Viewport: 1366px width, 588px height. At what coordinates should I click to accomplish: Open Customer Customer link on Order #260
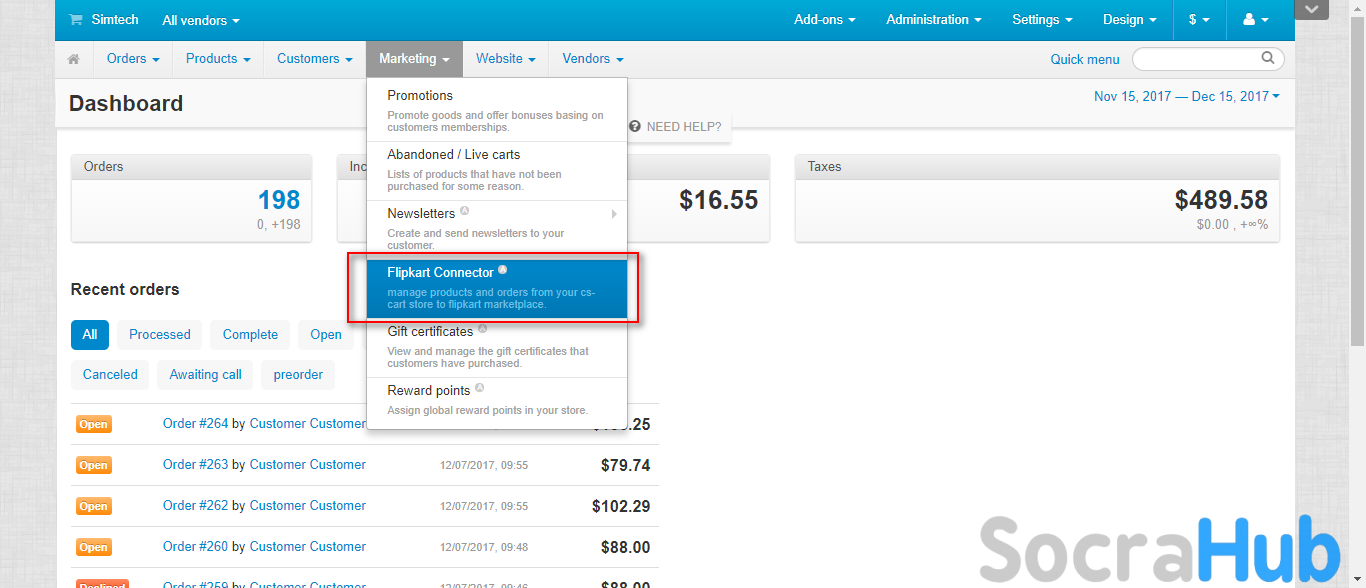(308, 546)
